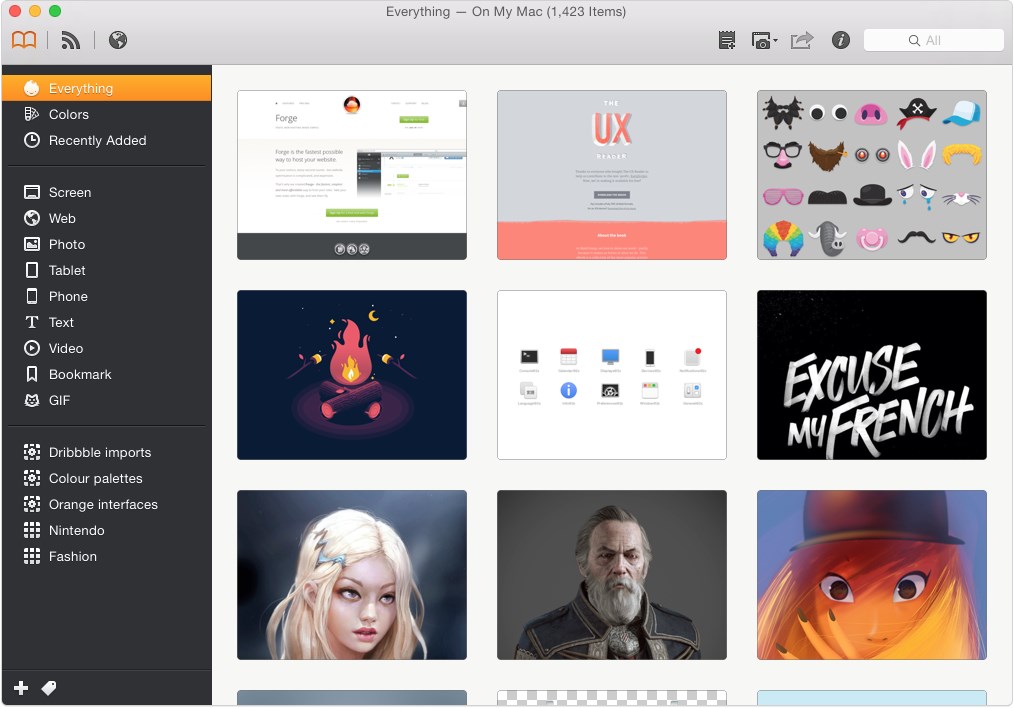Click the orange Everything icon

[x=32, y=88]
